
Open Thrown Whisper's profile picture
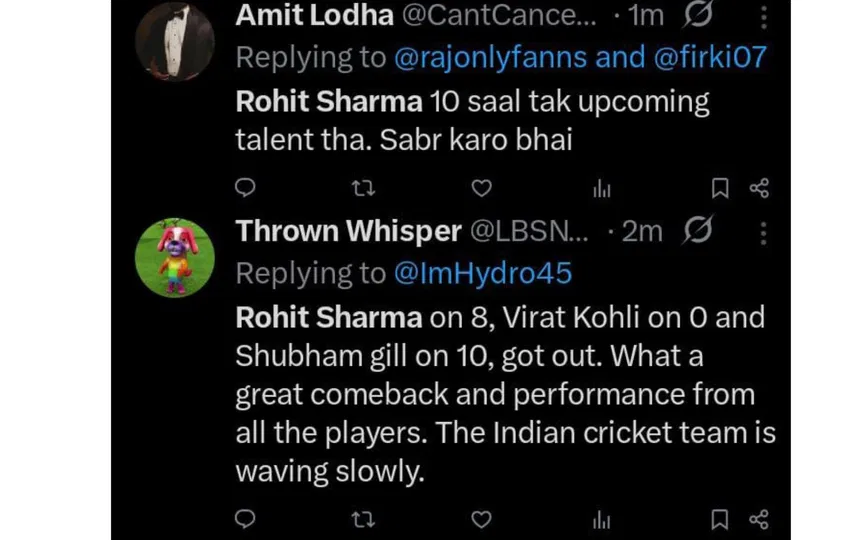coord(174,258)
